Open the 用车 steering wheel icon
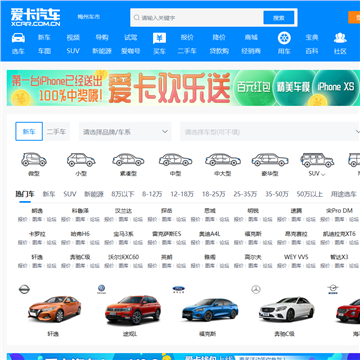The image size is (360, 360). pos(284,38)
